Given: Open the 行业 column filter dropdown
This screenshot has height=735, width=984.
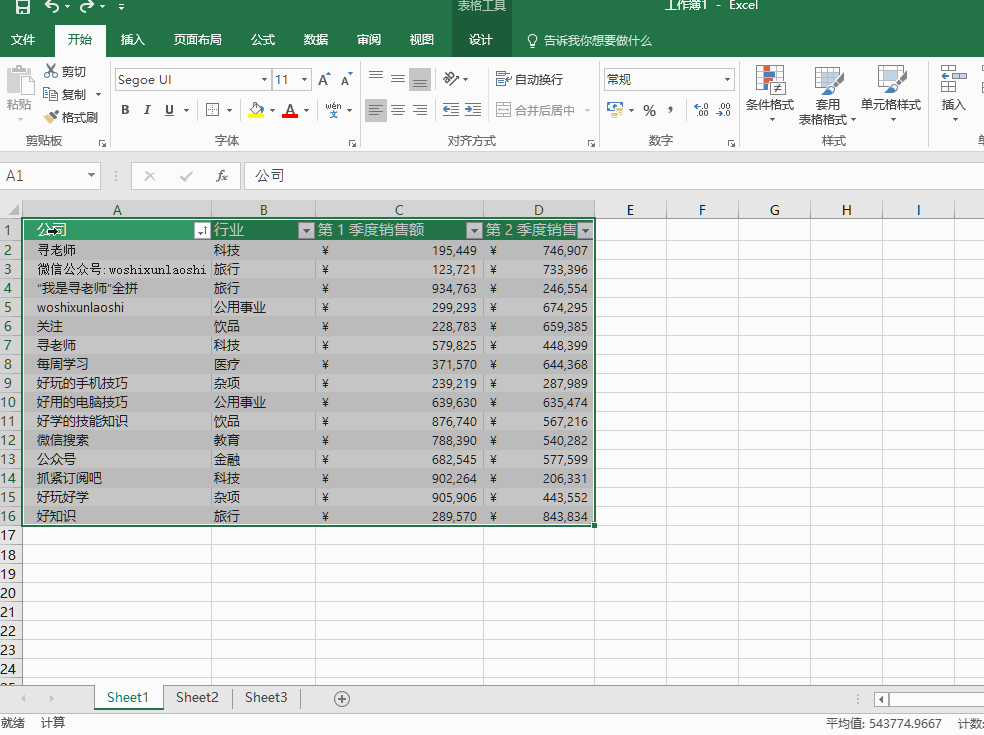Looking at the screenshot, I should (x=306, y=231).
